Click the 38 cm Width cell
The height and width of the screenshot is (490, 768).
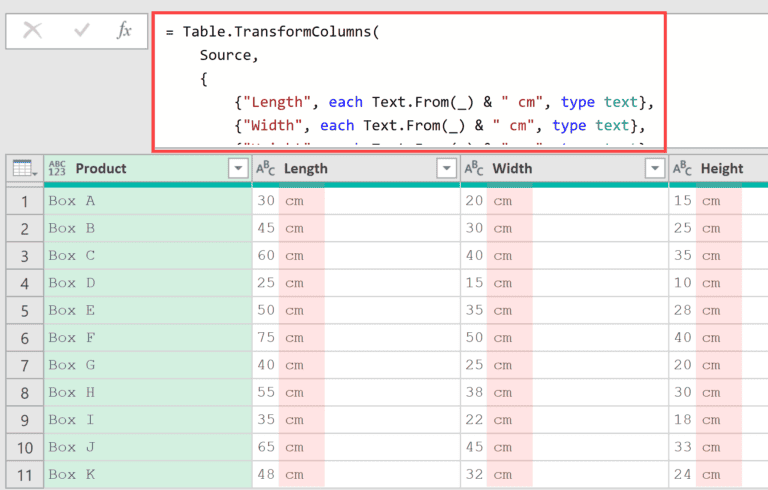coord(564,393)
